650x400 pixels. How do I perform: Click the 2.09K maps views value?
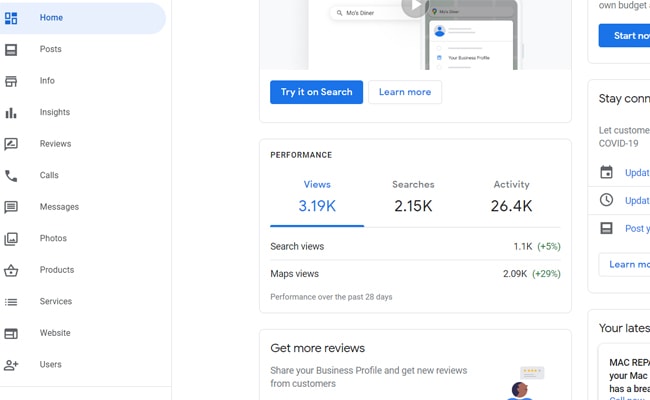[x=515, y=274]
